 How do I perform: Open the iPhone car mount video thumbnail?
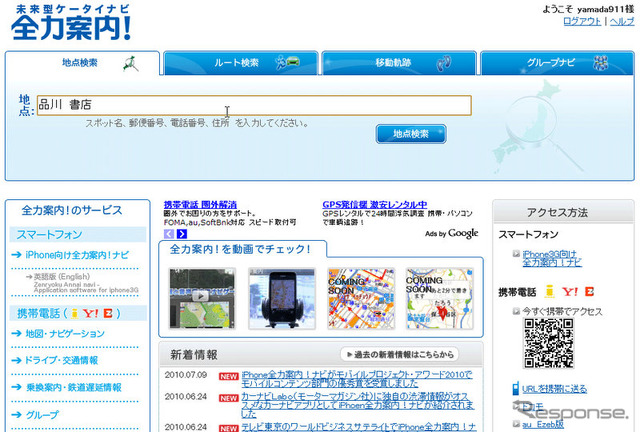[282, 298]
